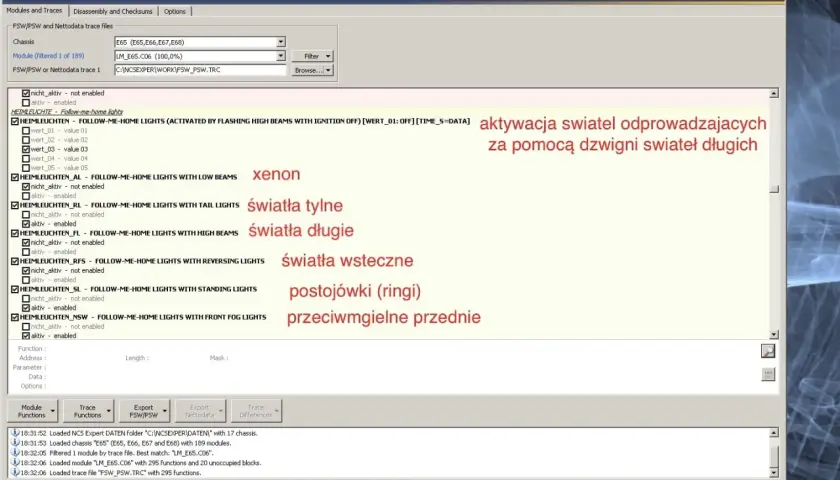The height and width of the screenshot is (480, 840).
Task: Toggle HEIMLEUCHTEN_RFS reversing lights checkbox
Action: [15, 261]
